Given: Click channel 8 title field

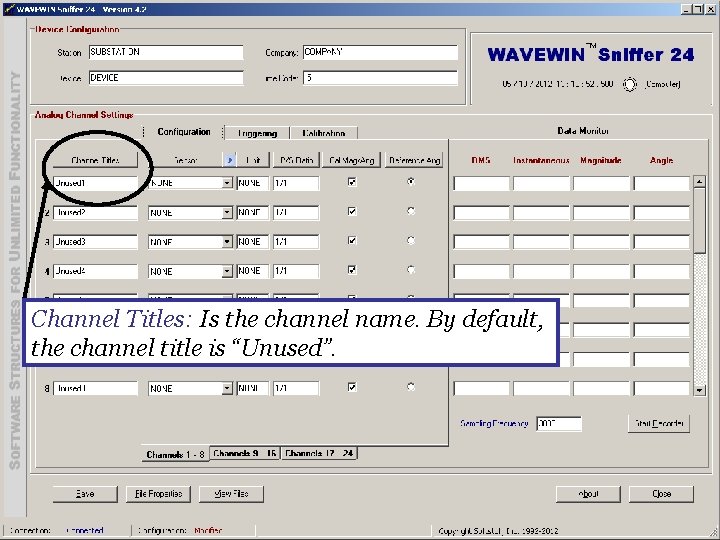Looking at the screenshot, I should (x=95, y=389).
